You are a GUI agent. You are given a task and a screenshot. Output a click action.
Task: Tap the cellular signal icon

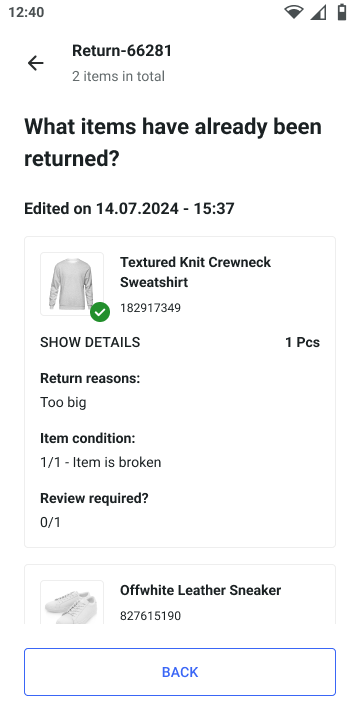coord(318,12)
